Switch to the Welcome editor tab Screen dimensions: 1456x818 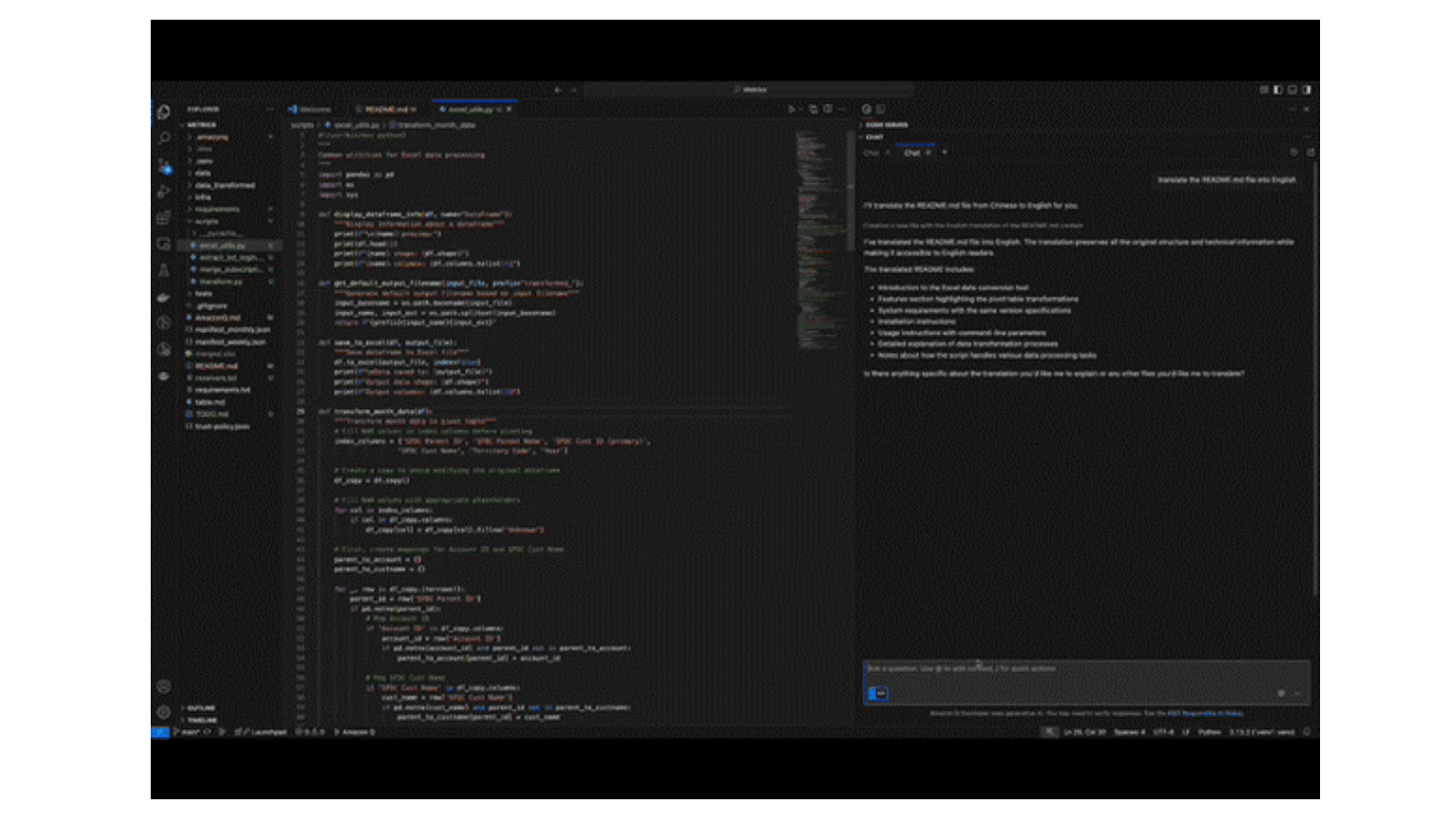(x=314, y=109)
